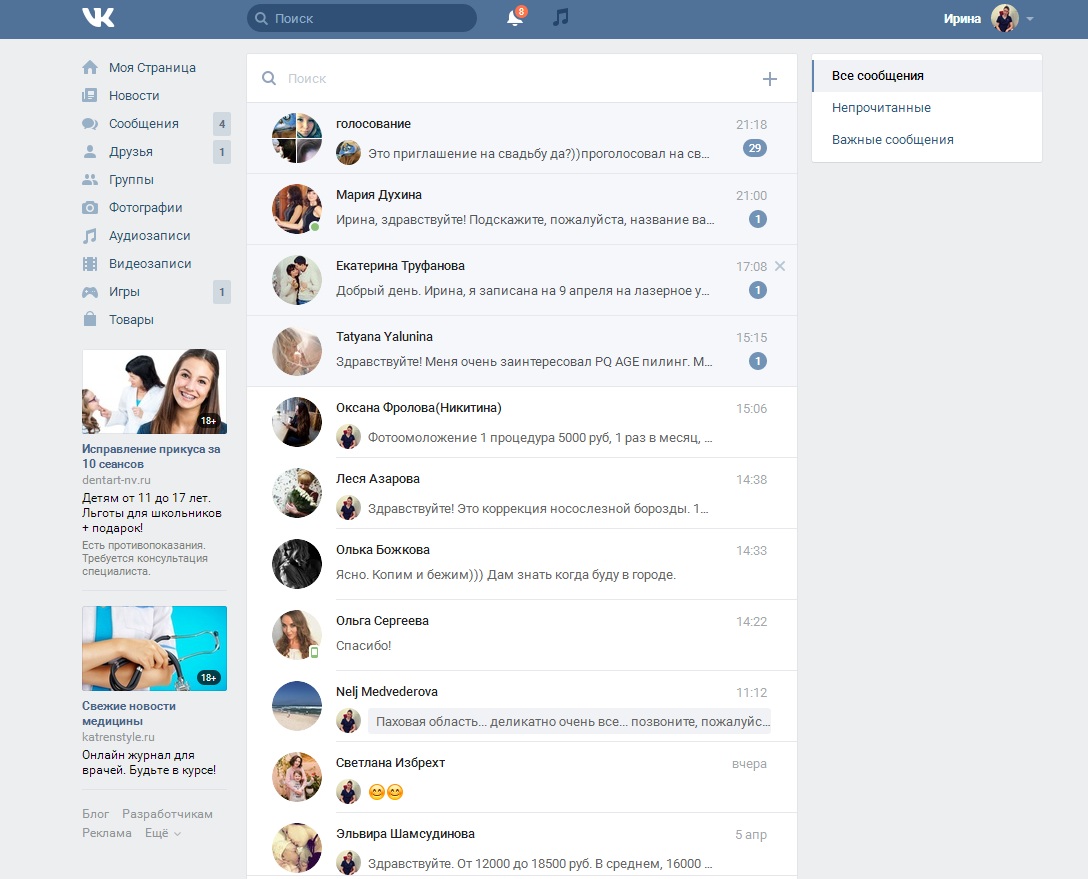Click Олька Божкова's black-and-white avatar

297,564
